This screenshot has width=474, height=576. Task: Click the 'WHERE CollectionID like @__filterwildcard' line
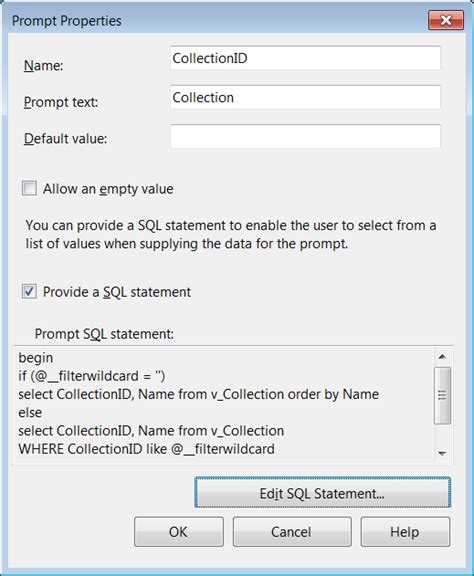click(147, 449)
